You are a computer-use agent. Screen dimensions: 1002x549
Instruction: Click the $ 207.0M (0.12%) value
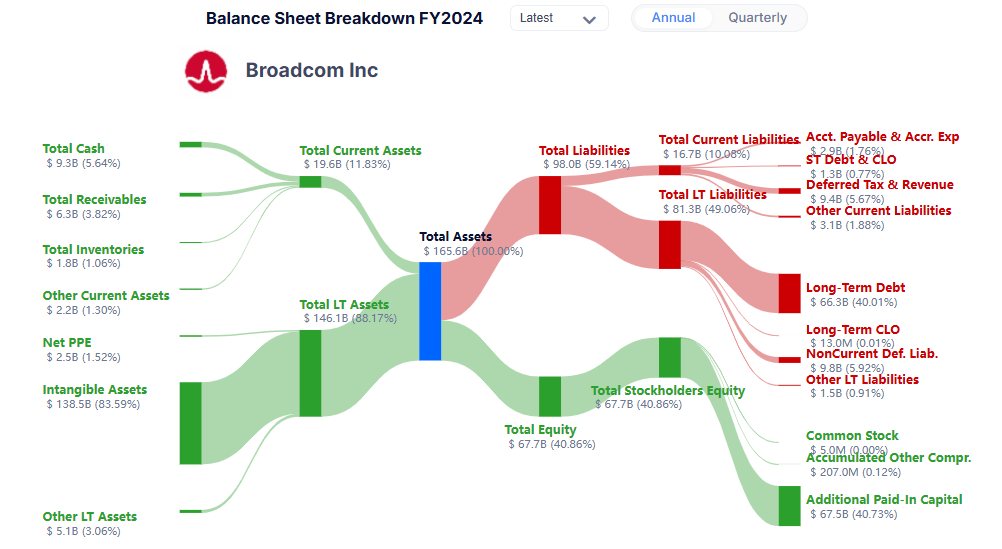tap(856, 472)
